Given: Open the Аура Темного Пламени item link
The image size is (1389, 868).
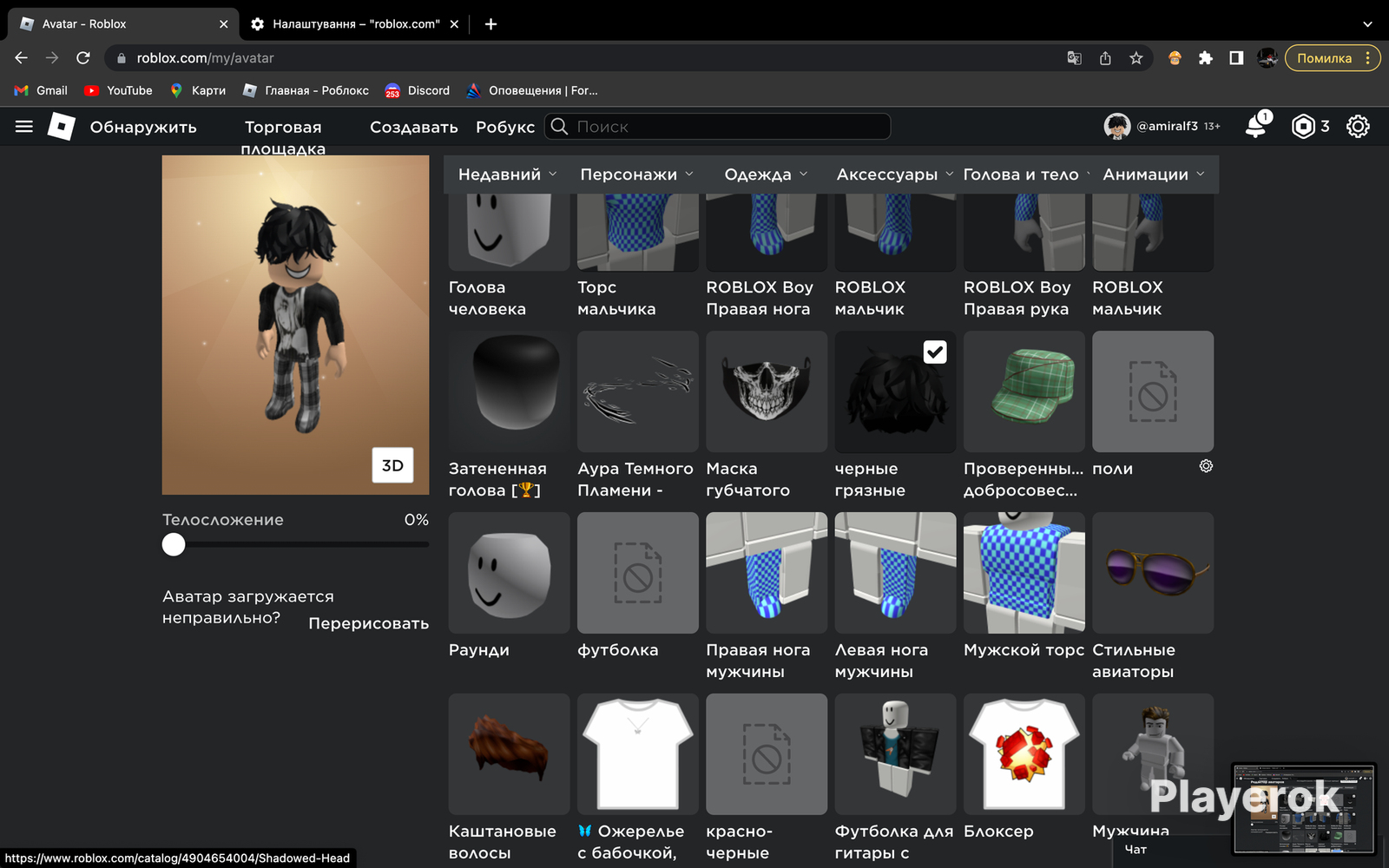Looking at the screenshot, I should pos(635,479).
